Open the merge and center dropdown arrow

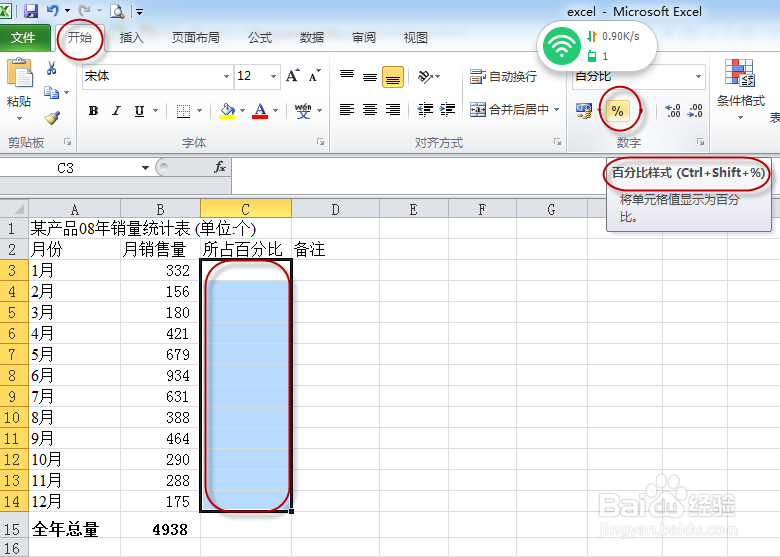(x=557, y=109)
